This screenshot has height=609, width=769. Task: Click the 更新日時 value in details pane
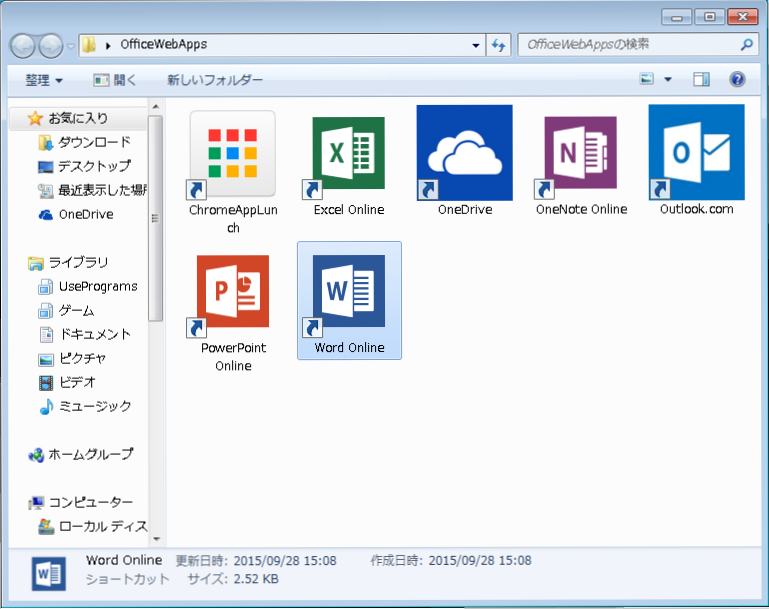coord(285,560)
